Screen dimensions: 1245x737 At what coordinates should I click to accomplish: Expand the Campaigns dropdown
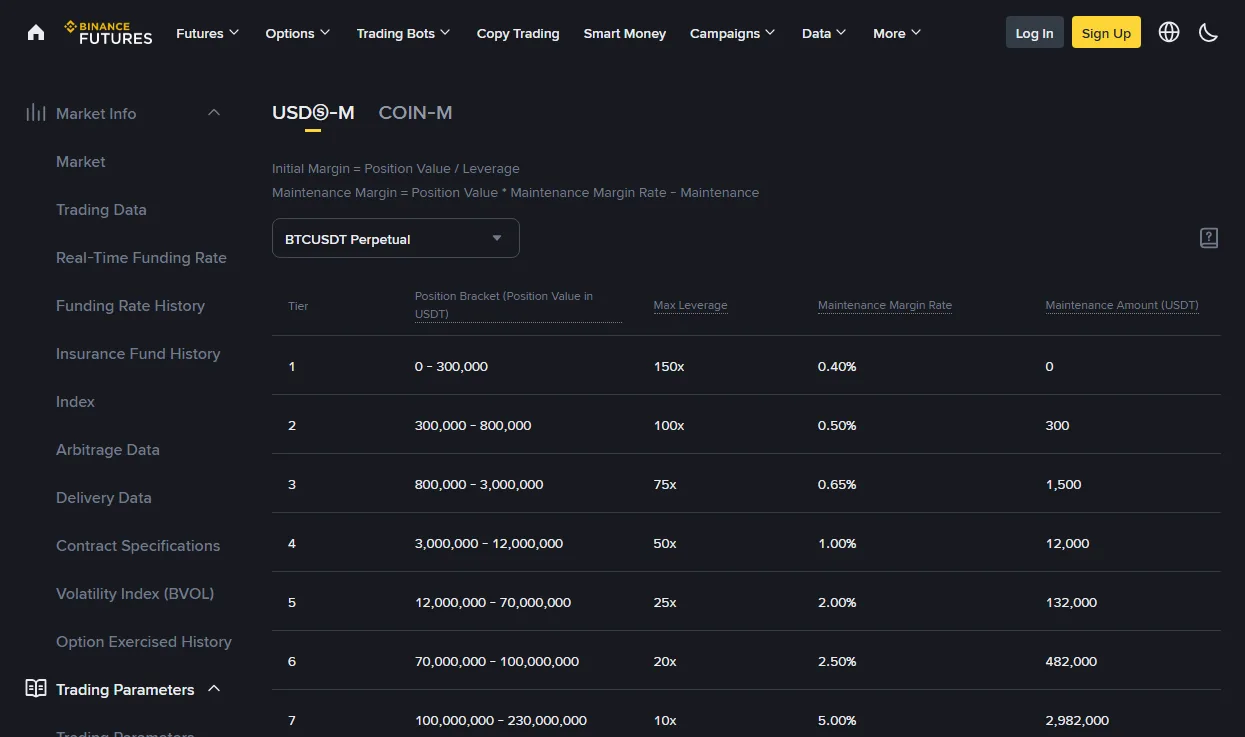click(x=733, y=33)
